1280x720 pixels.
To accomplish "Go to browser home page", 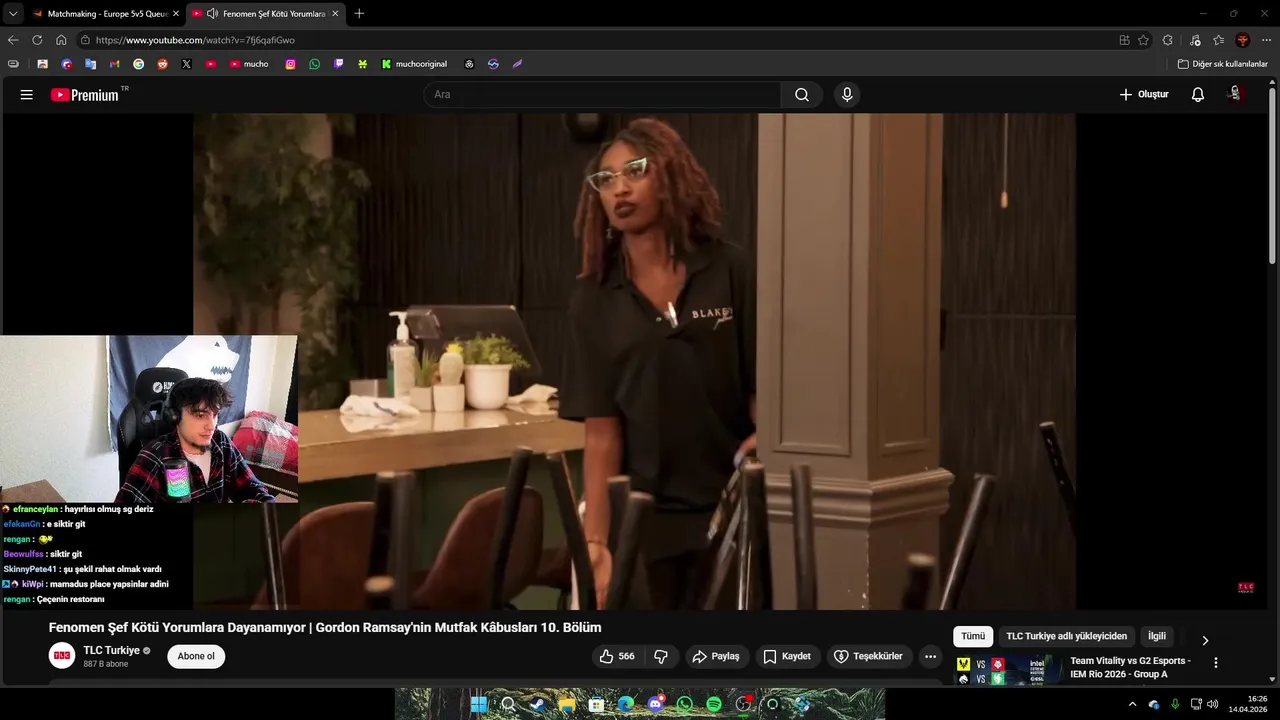I will 61,40.
